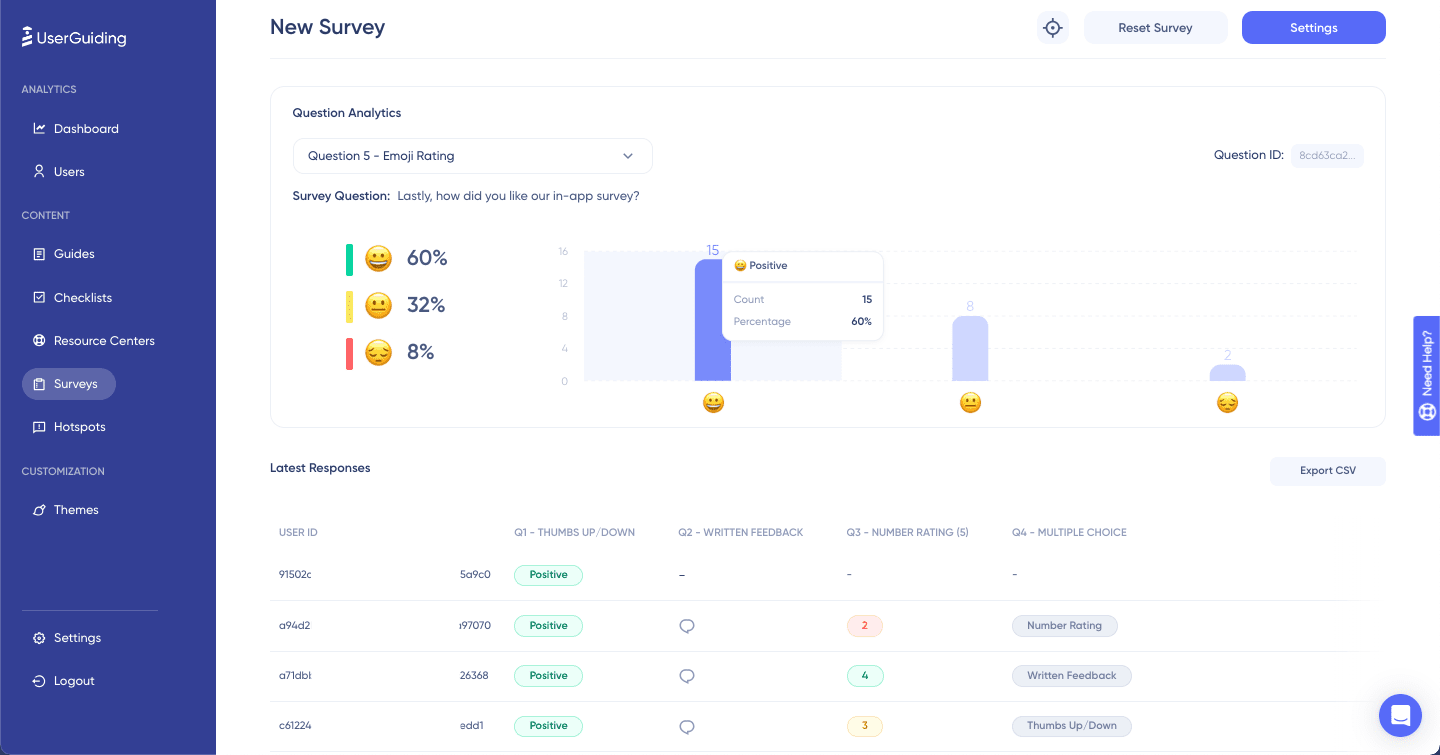Click the written feedback bubble in a94d2's row
The image size is (1440, 755).
click(687, 625)
